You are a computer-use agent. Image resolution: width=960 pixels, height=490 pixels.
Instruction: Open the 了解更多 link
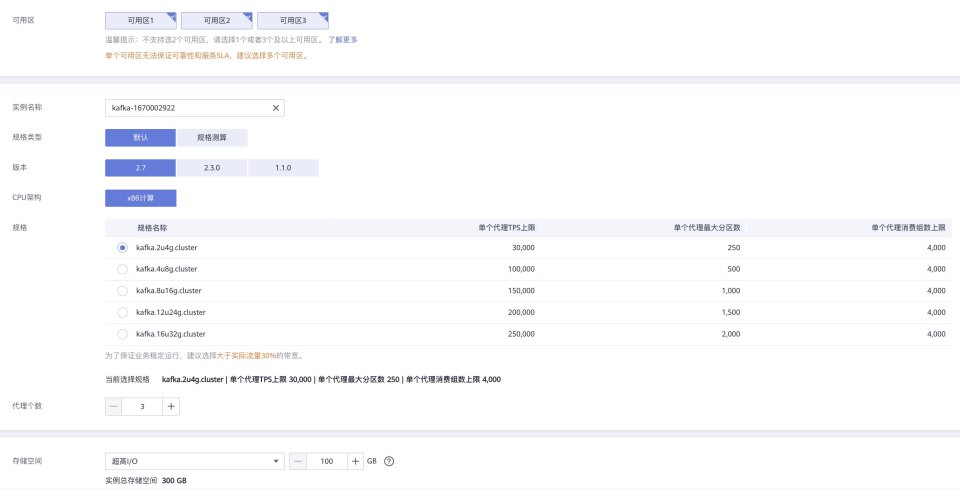coord(342,40)
